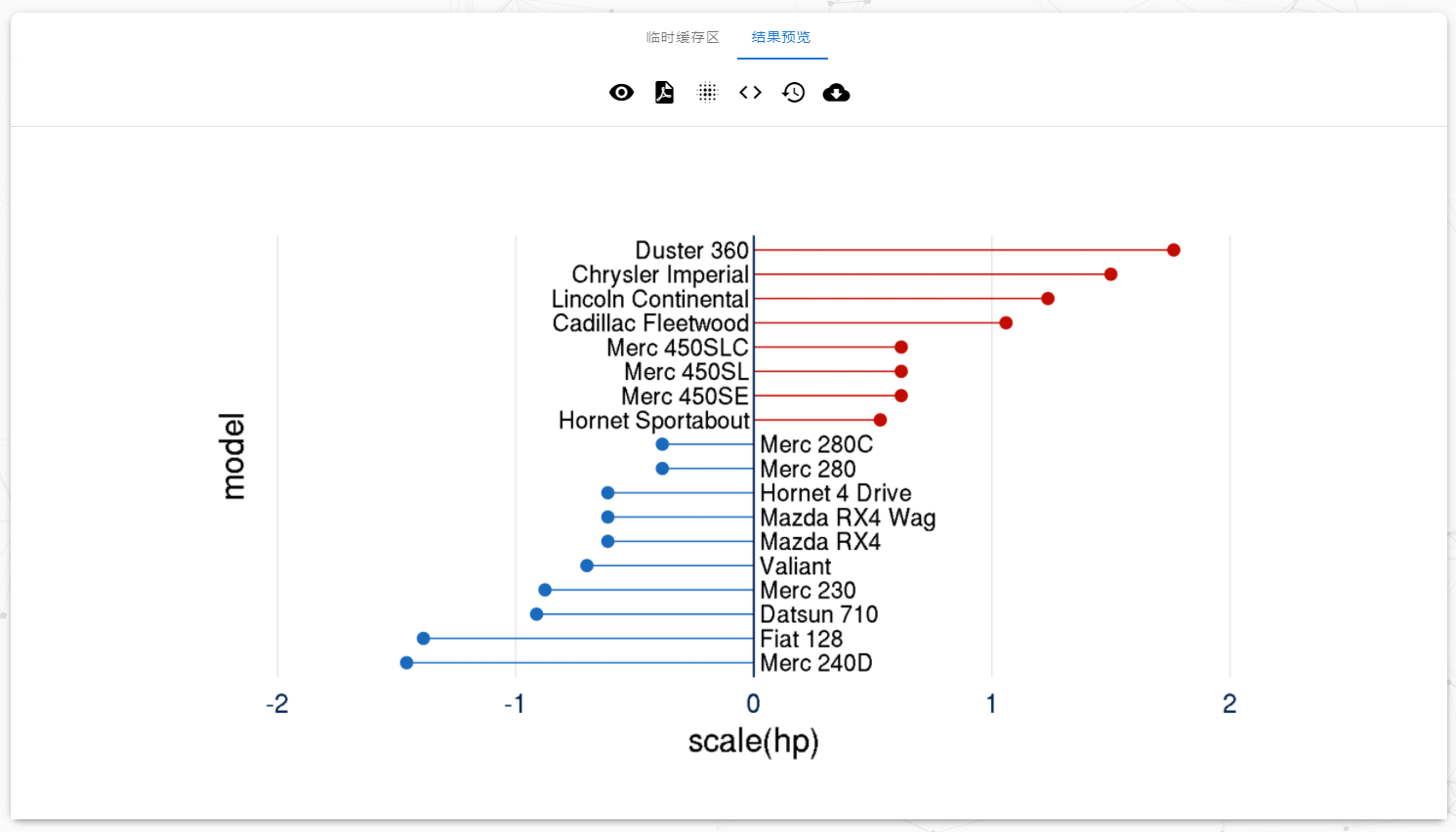Click the Mazda RX4 Wag label

[848, 518]
